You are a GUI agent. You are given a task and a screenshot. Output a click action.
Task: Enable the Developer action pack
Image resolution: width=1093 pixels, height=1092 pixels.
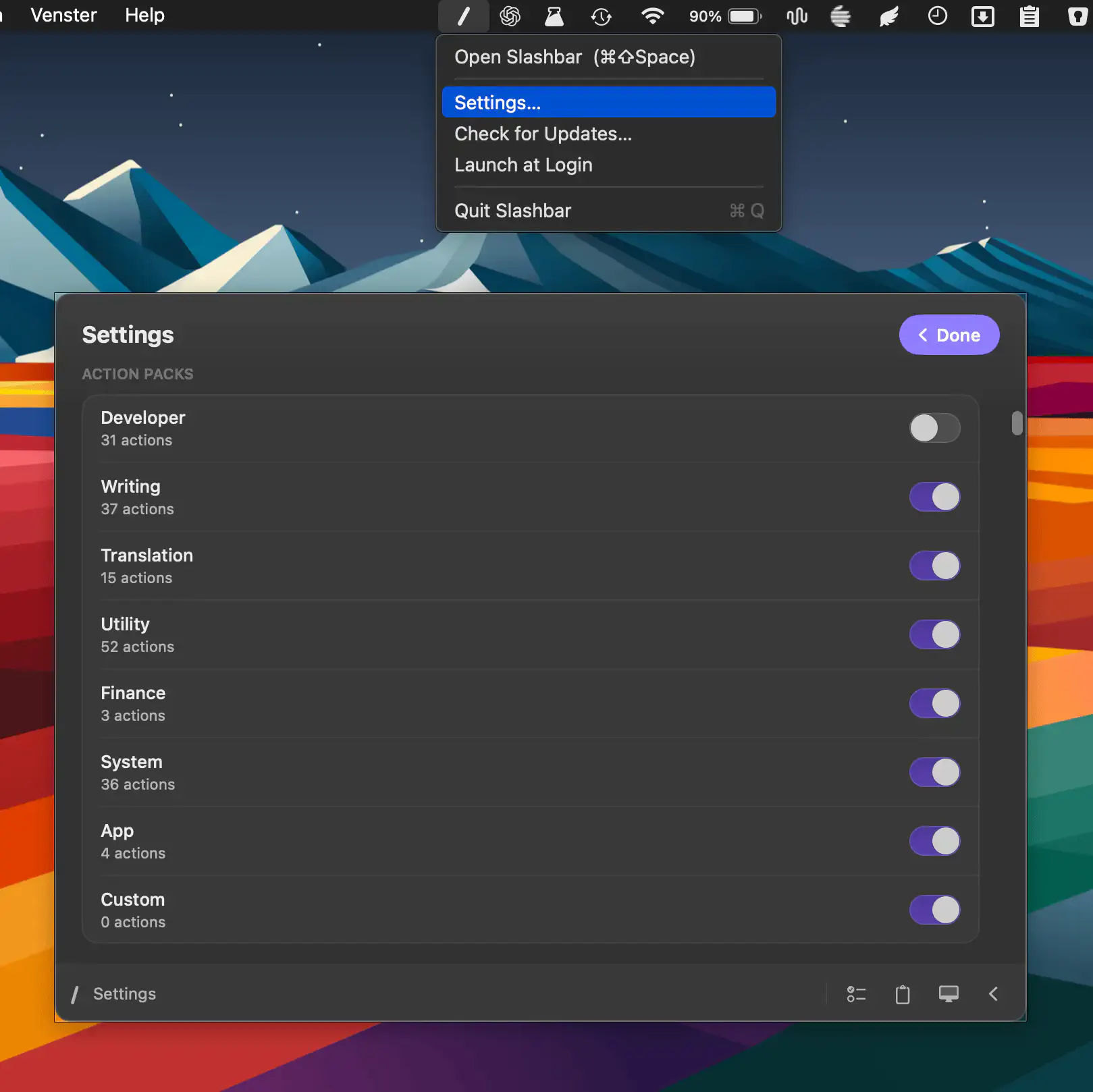point(934,428)
